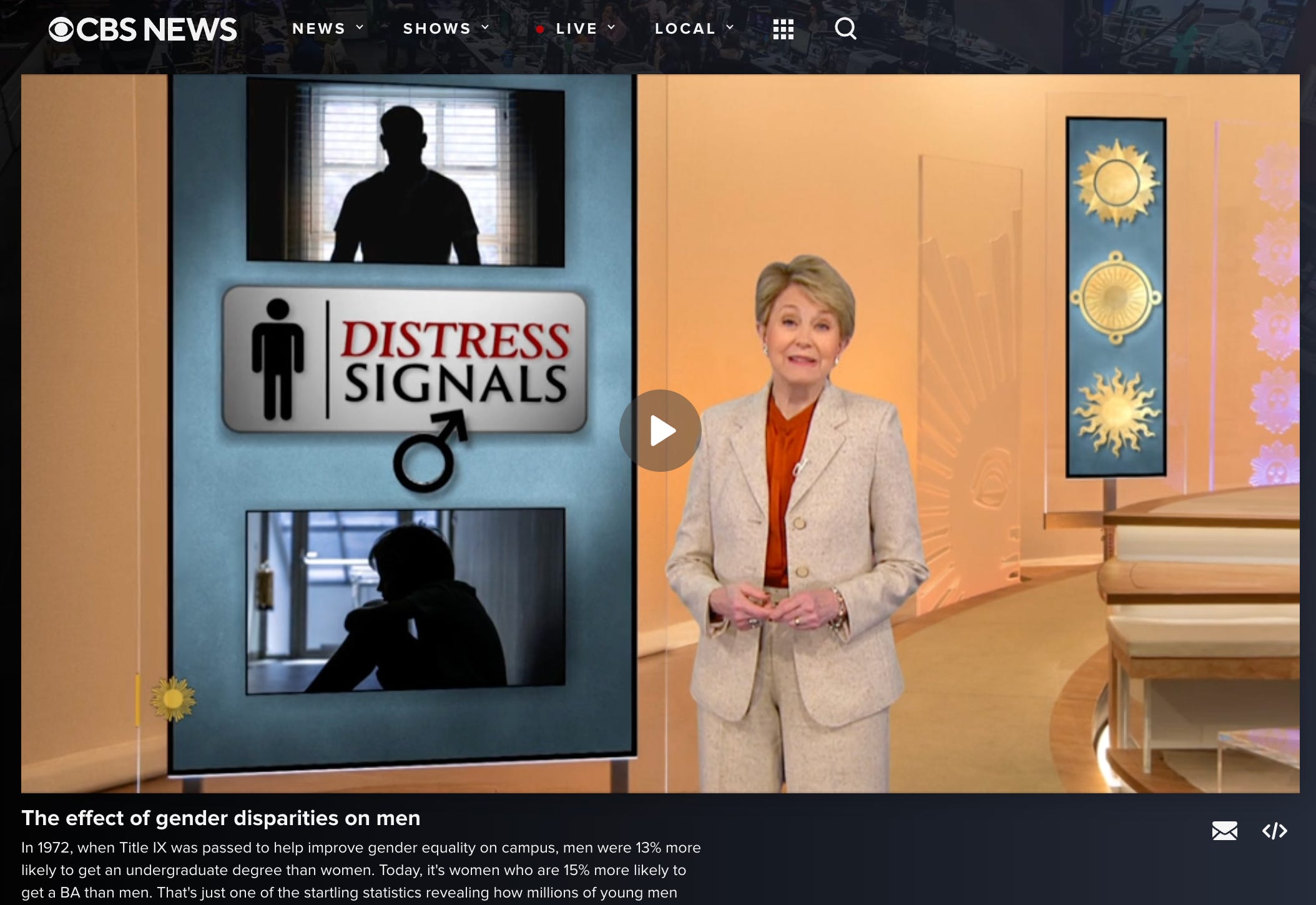Click the description line beginning "get a BA than men"
Viewport: 1316px width, 905px height.
click(349, 893)
